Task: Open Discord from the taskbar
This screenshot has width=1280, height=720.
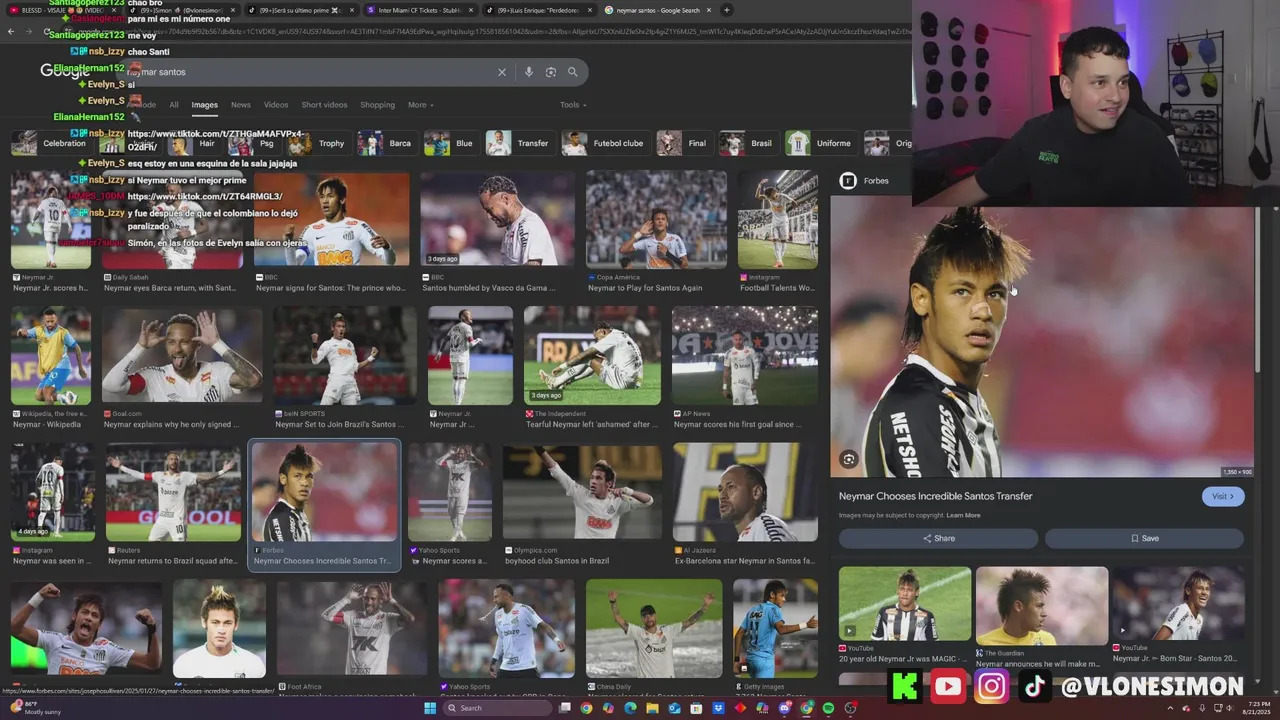Action: click(784, 708)
